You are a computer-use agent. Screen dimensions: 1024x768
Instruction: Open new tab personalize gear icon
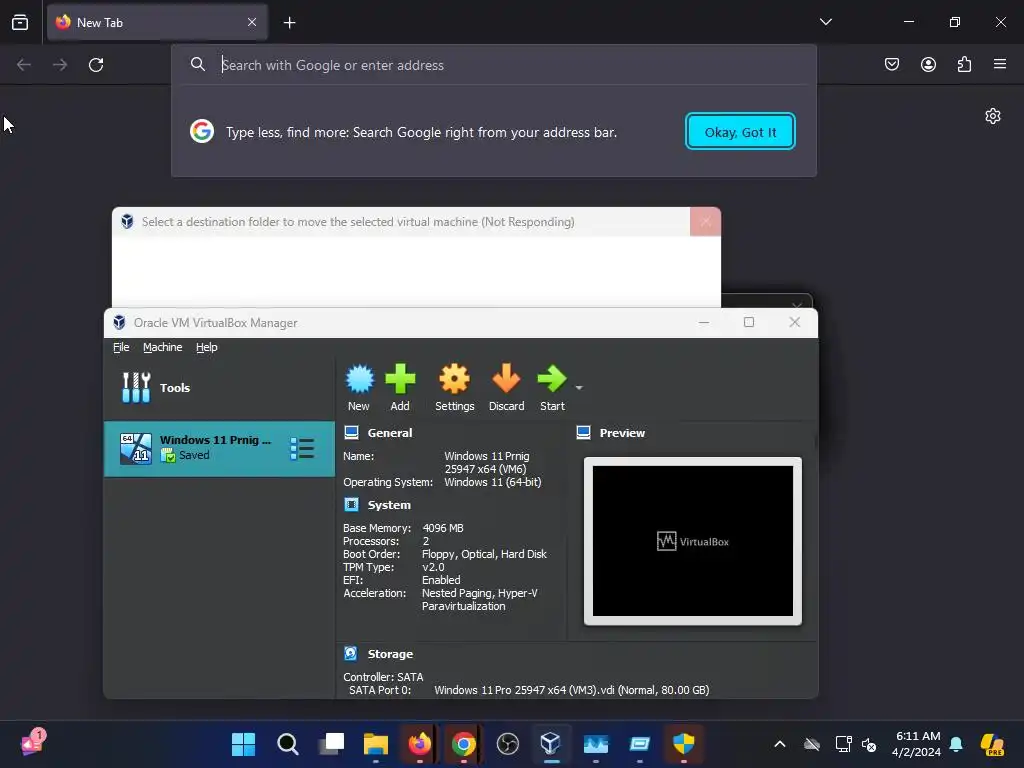pyautogui.click(x=993, y=116)
